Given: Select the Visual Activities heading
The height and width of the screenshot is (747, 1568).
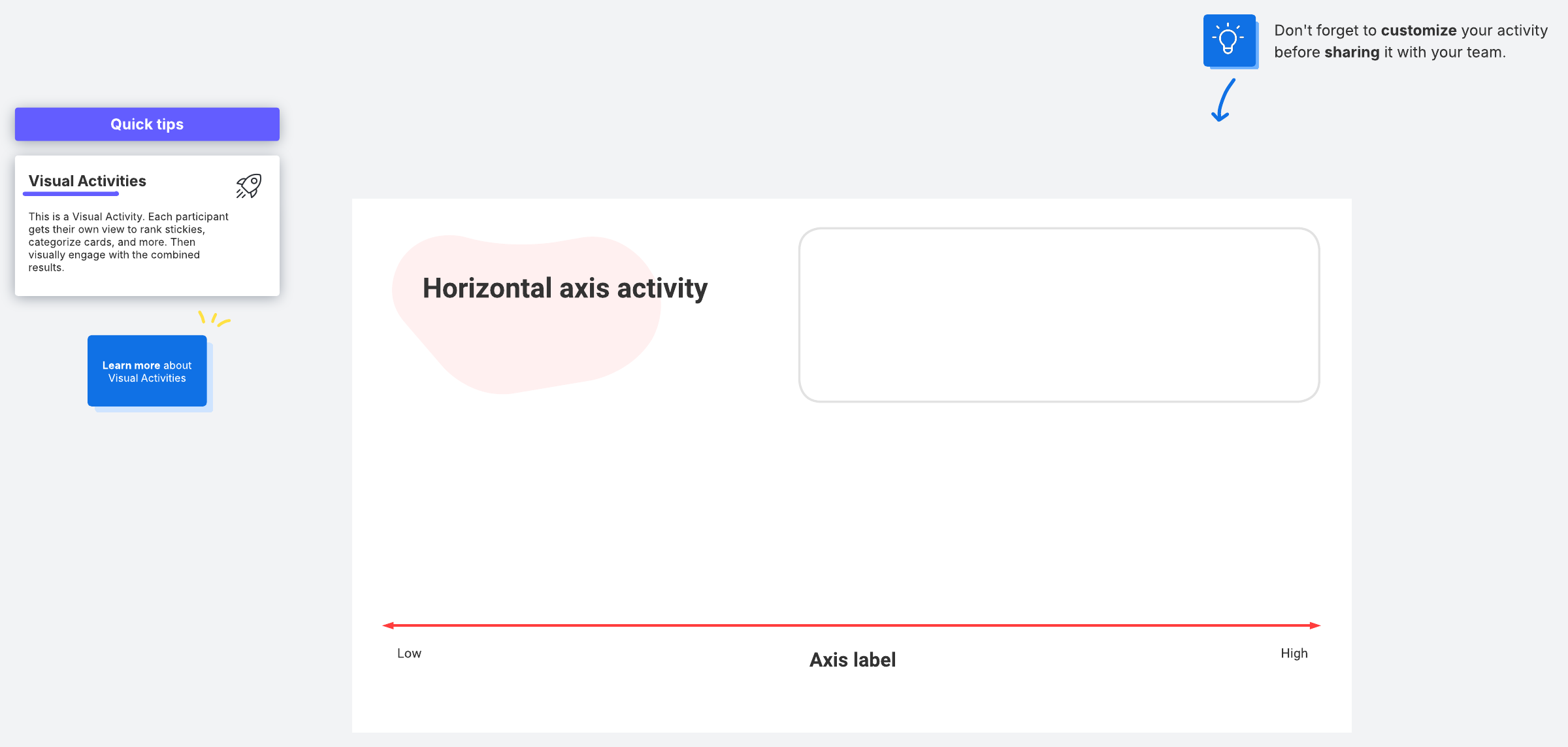Looking at the screenshot, I should (88, 181).
